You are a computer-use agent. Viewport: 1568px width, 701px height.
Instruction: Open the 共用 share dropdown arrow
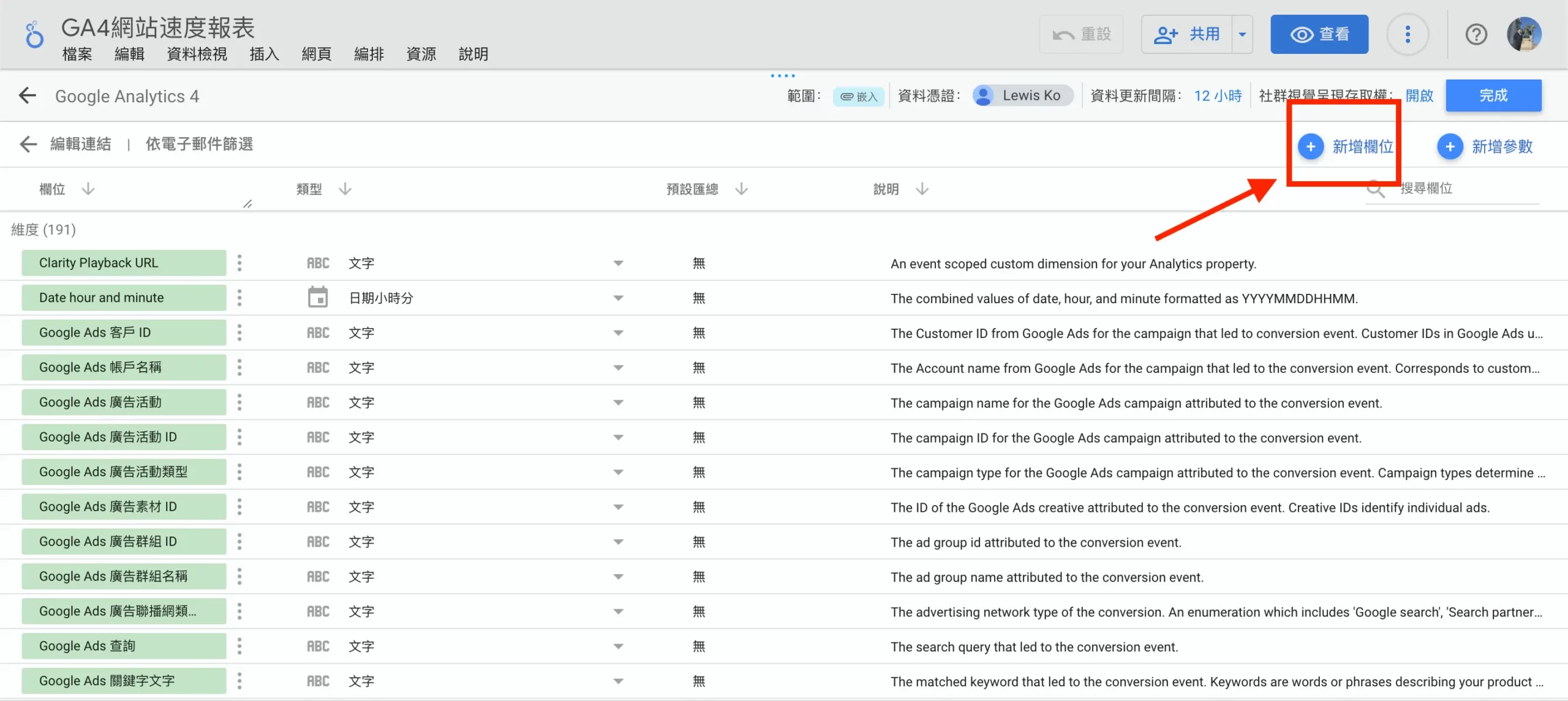coord(1242,34)
